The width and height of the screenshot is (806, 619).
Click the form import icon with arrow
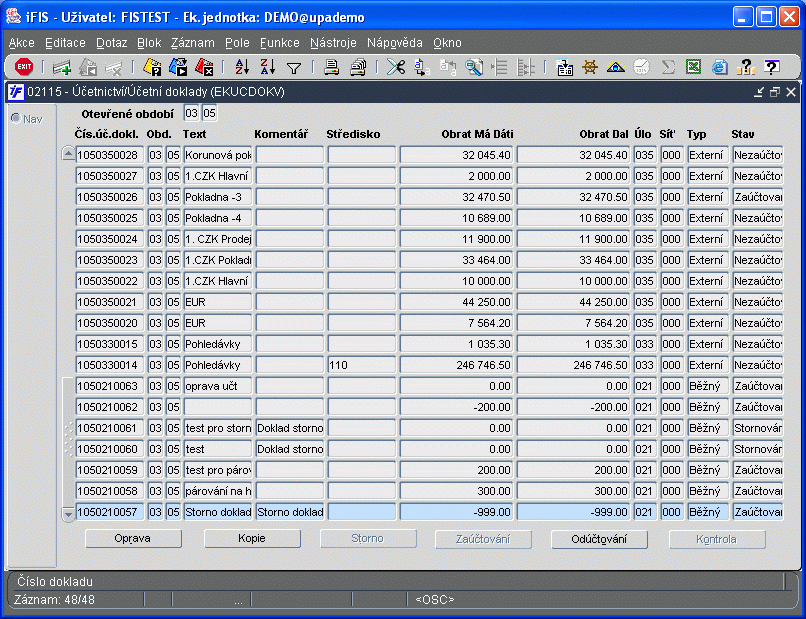click(564, 67)
